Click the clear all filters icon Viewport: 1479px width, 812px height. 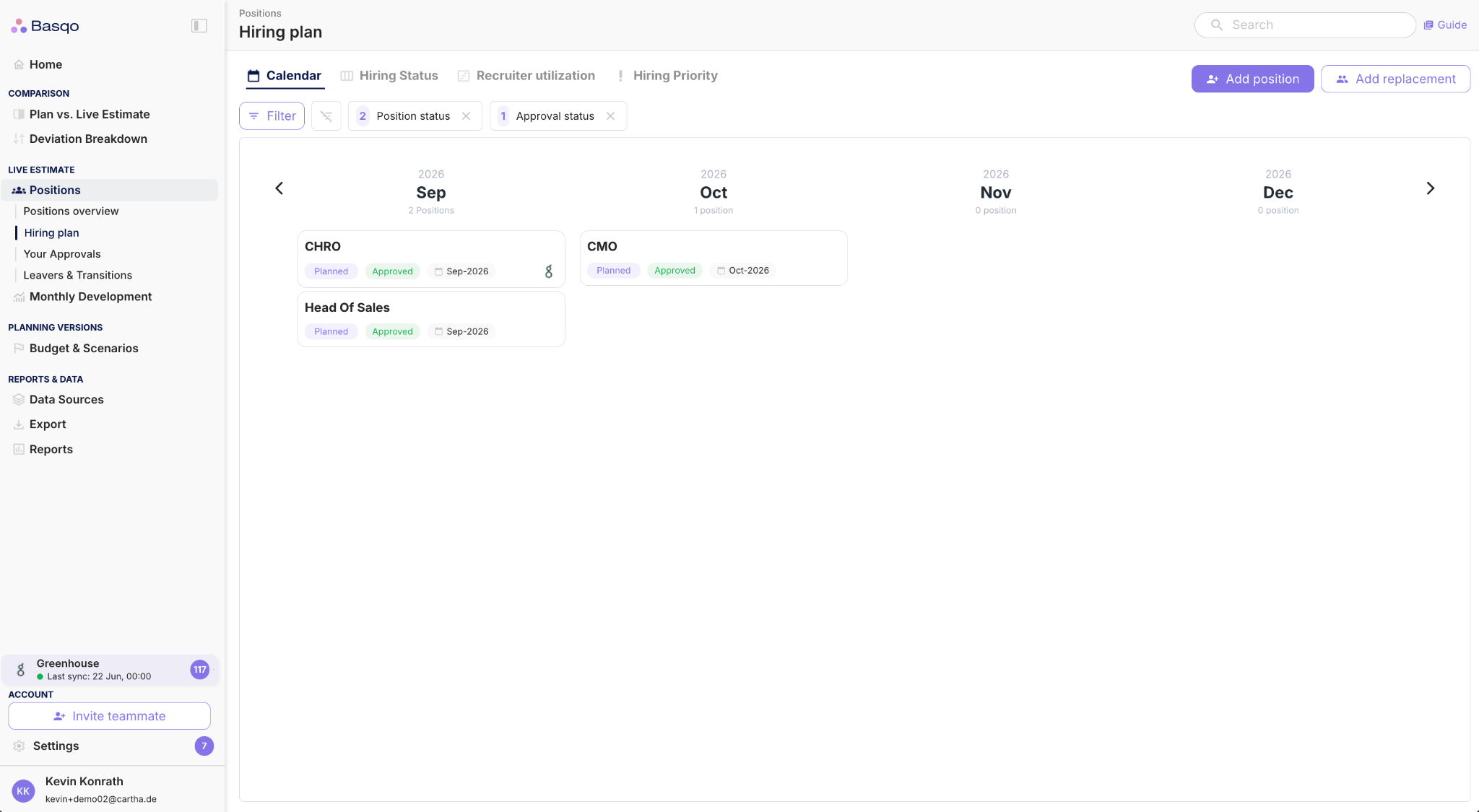point(326,115)
